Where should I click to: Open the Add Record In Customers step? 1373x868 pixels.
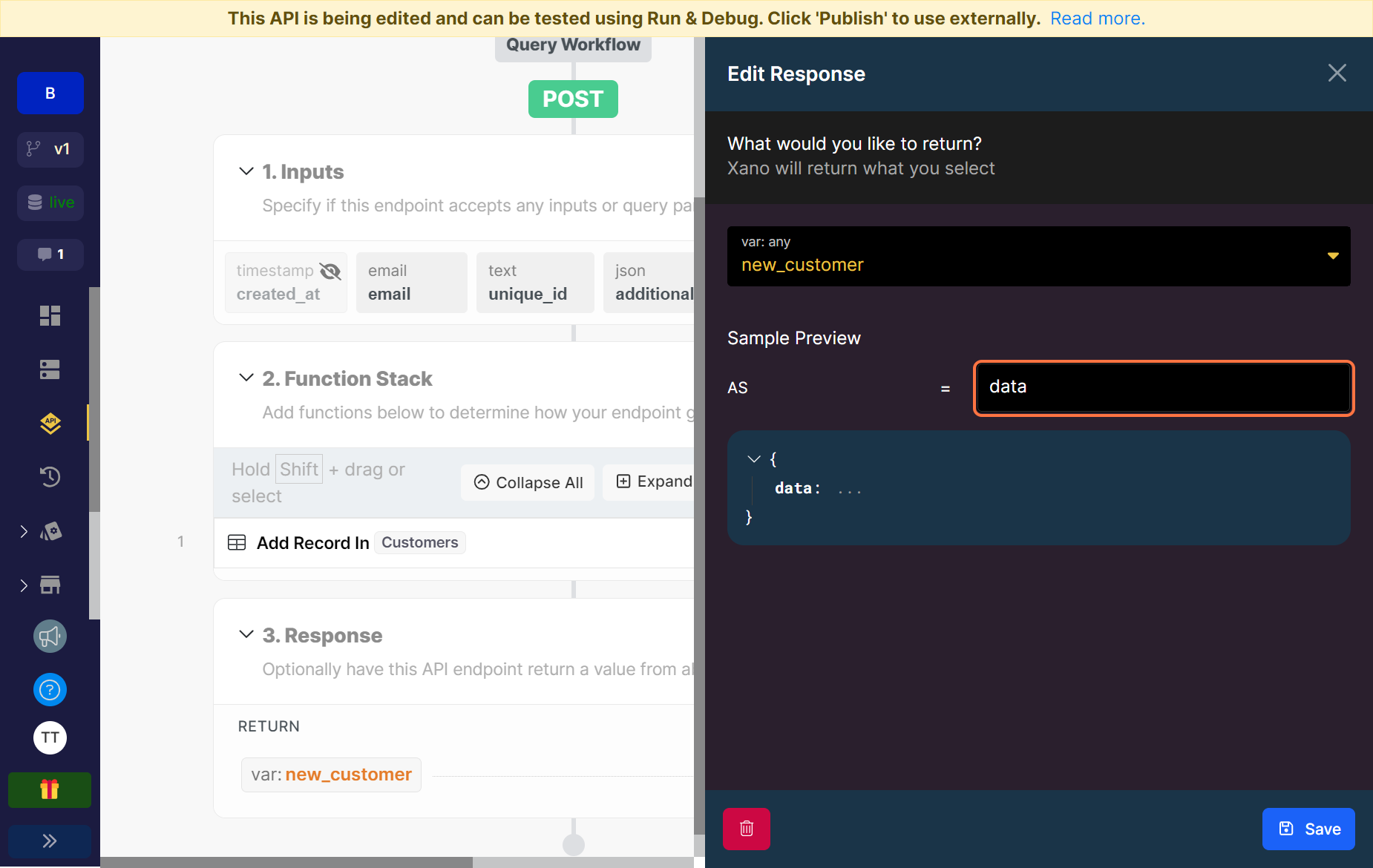tap(454, 543)
